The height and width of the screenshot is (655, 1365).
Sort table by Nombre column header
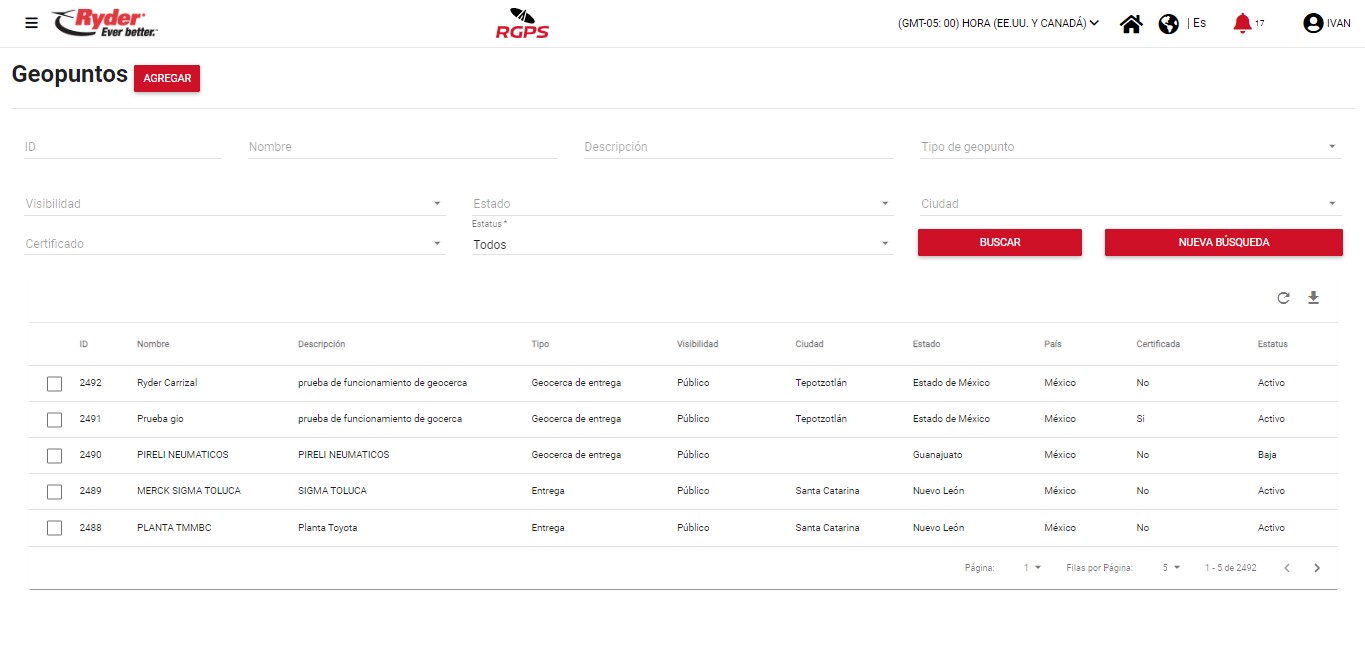click(153, 344)
